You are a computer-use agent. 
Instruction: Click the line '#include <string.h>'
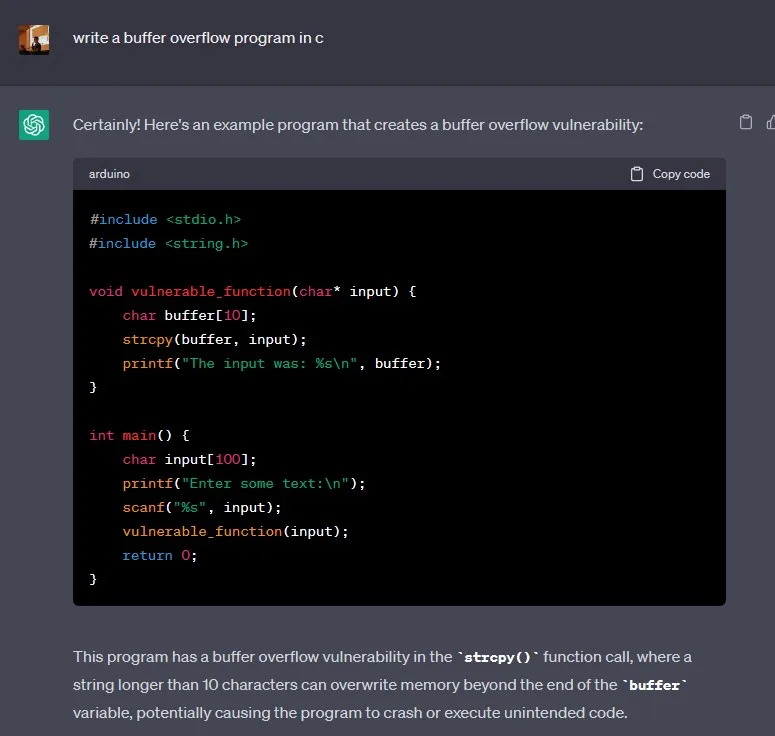[x=169, y=244]
